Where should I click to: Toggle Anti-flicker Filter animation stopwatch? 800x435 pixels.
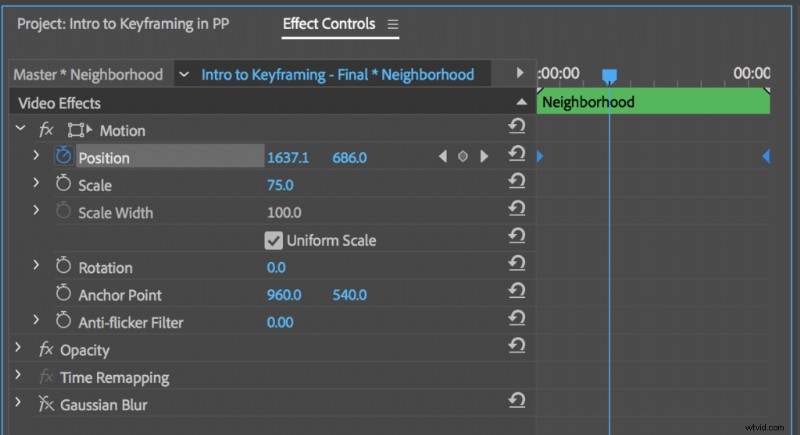63,320
